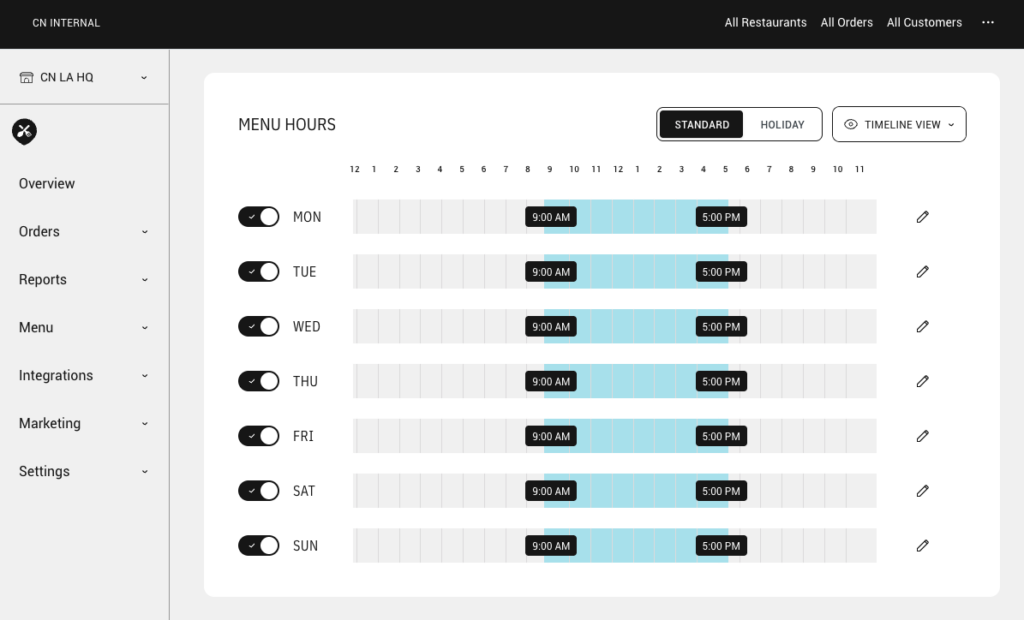Open Overview in the sidebar
The image size is (1024, 620).
(47, 184)
